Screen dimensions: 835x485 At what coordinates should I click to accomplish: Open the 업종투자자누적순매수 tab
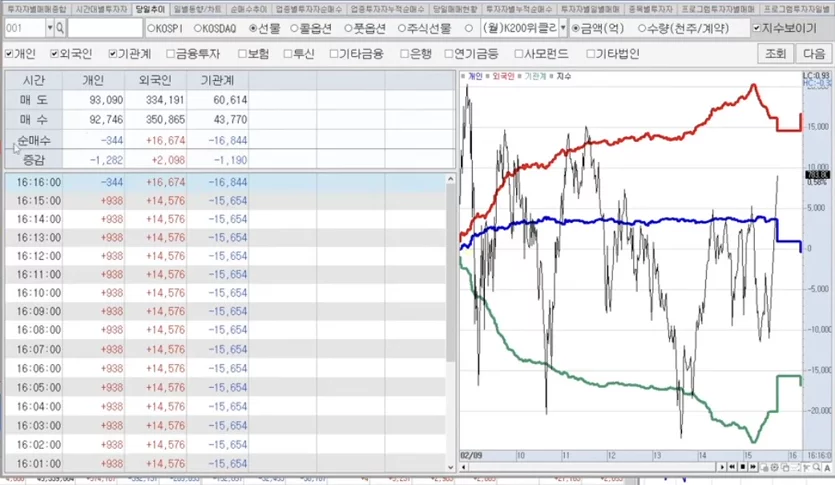click(387, 9)
